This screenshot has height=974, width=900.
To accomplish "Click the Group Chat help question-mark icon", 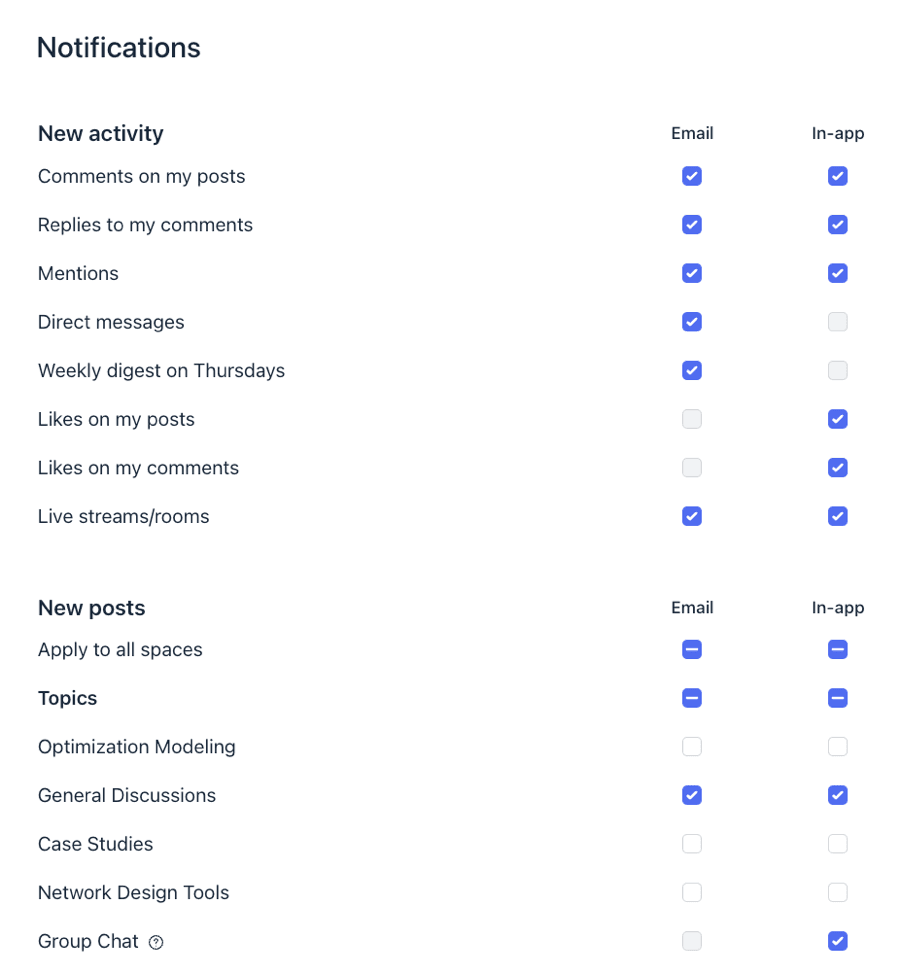I will tap(156, 942).
